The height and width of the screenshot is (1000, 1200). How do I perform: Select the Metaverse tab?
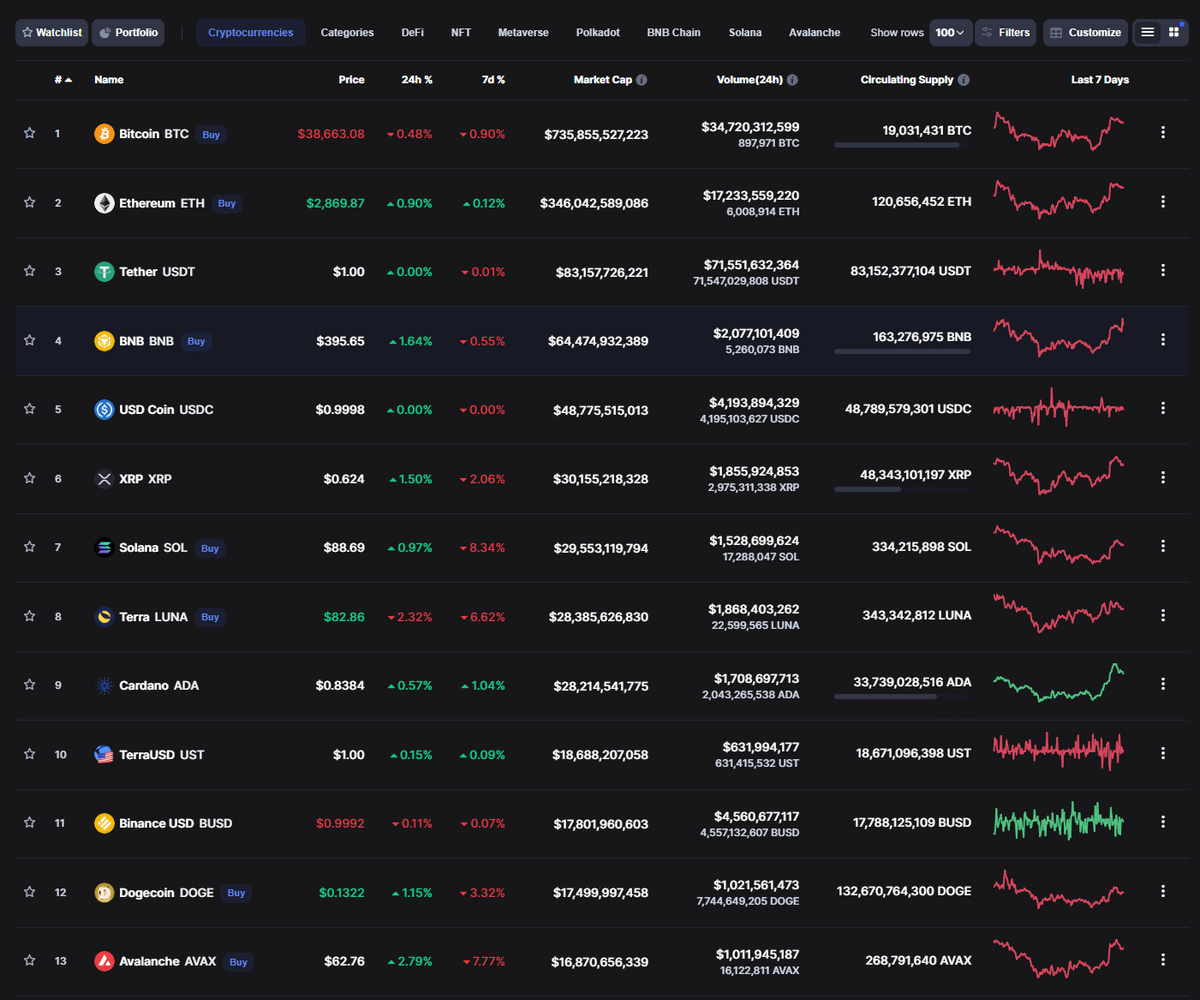pyautogui.click(x=523, y=32)
